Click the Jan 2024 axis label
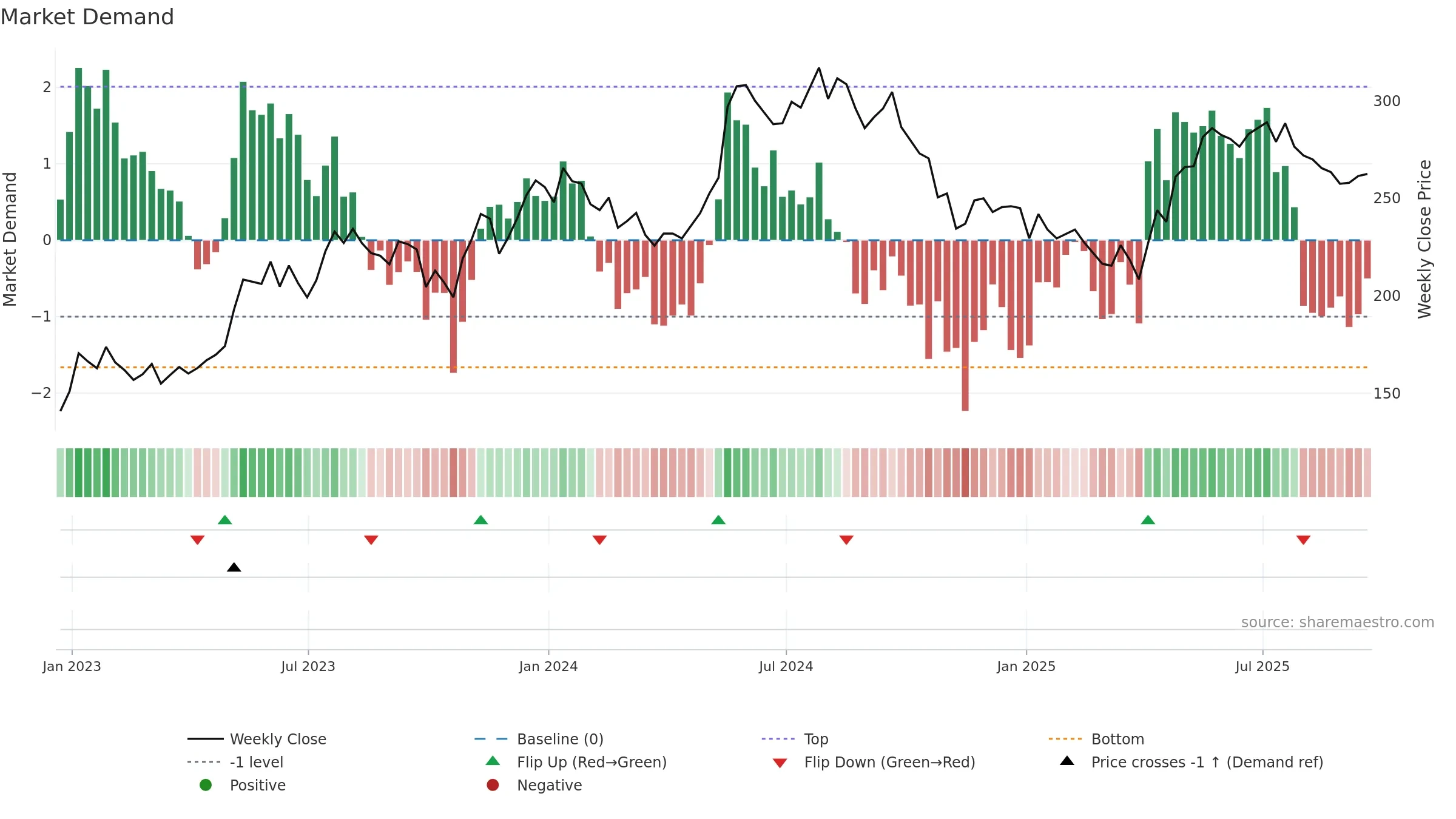The image size is (1456, 819). [x=548, y=666]
